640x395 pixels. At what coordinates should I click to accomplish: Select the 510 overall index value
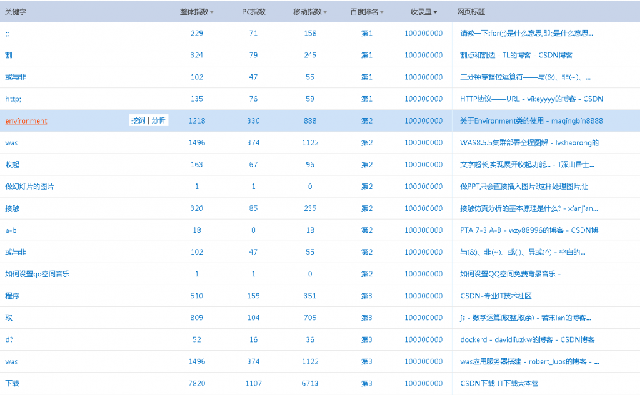point(197,296)
